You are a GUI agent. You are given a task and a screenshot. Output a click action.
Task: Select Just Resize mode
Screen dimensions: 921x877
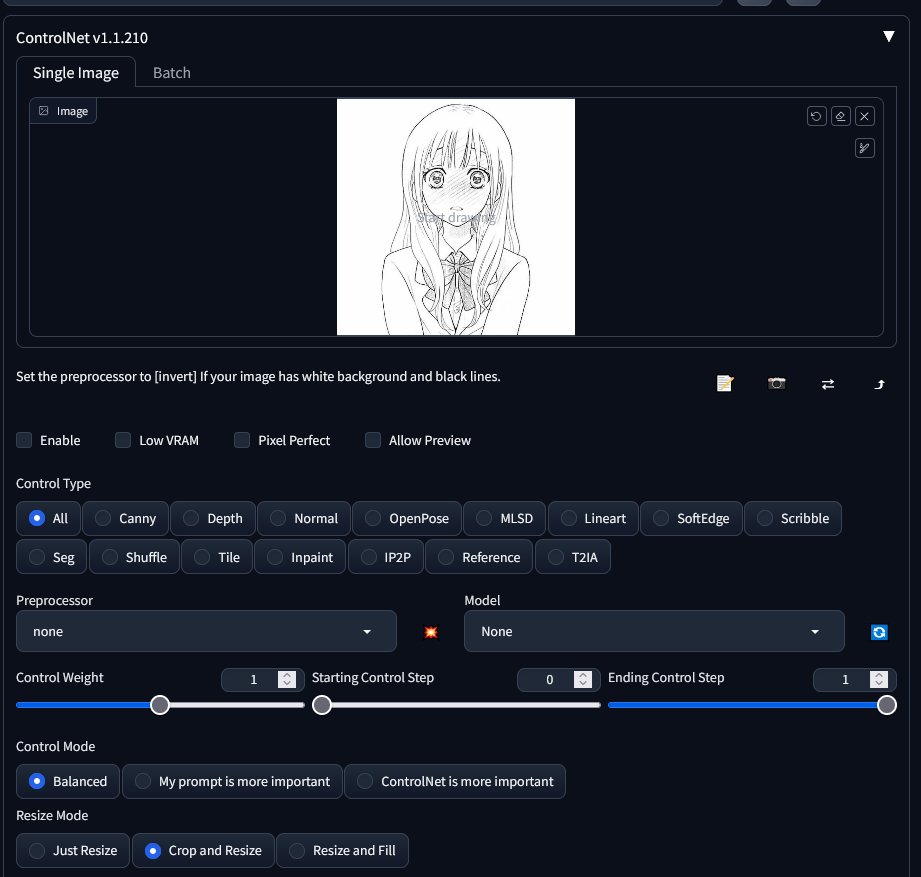pyautogui.click(x=73, y=851)
